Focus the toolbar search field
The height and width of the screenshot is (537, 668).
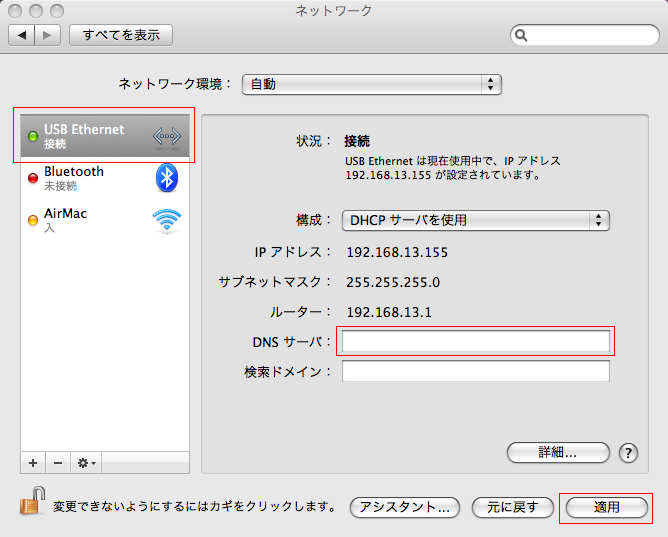(584, 35)
